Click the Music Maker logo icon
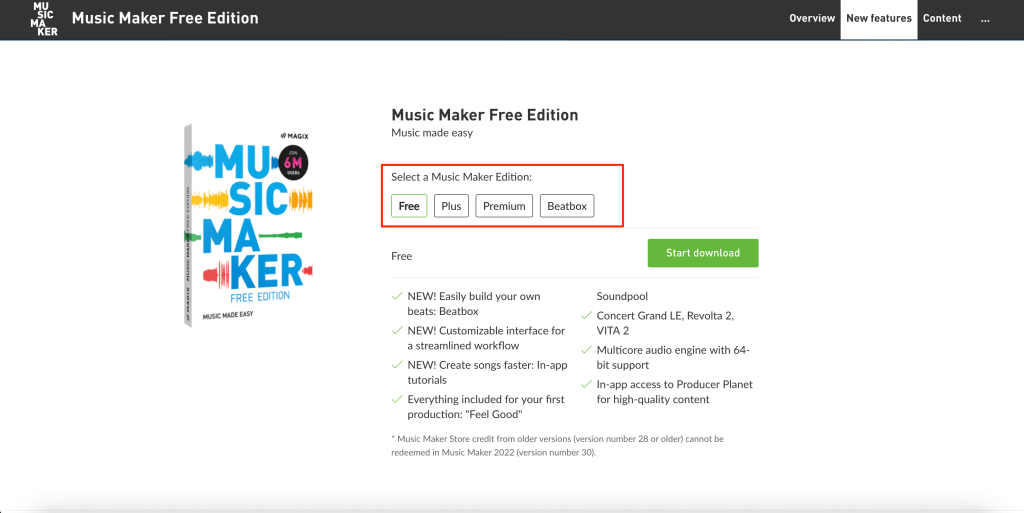The height and width of the screenshot is (513, 1024). click(44, 18)
